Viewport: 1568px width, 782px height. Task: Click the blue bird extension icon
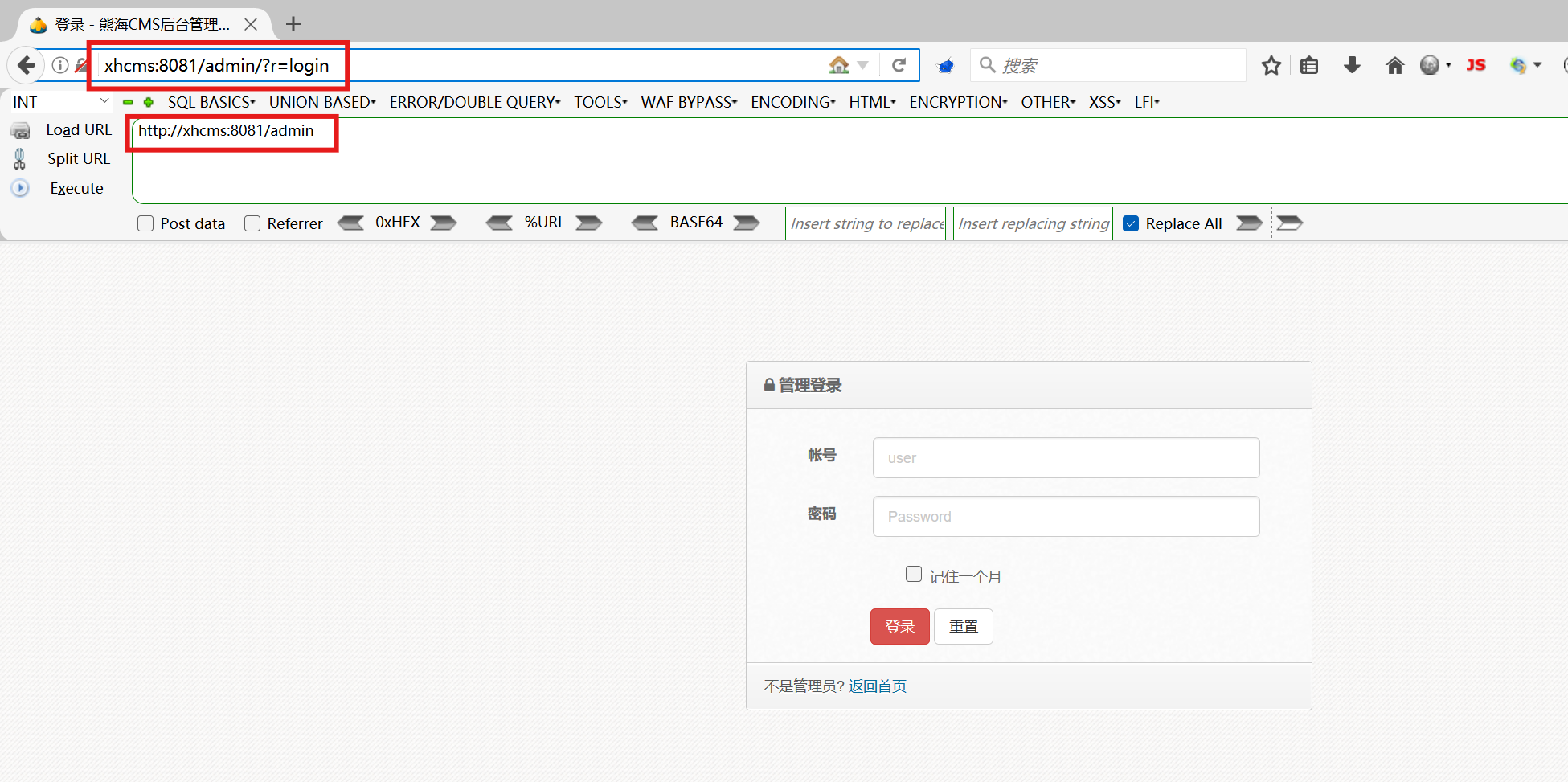click(x=946, y=66)
